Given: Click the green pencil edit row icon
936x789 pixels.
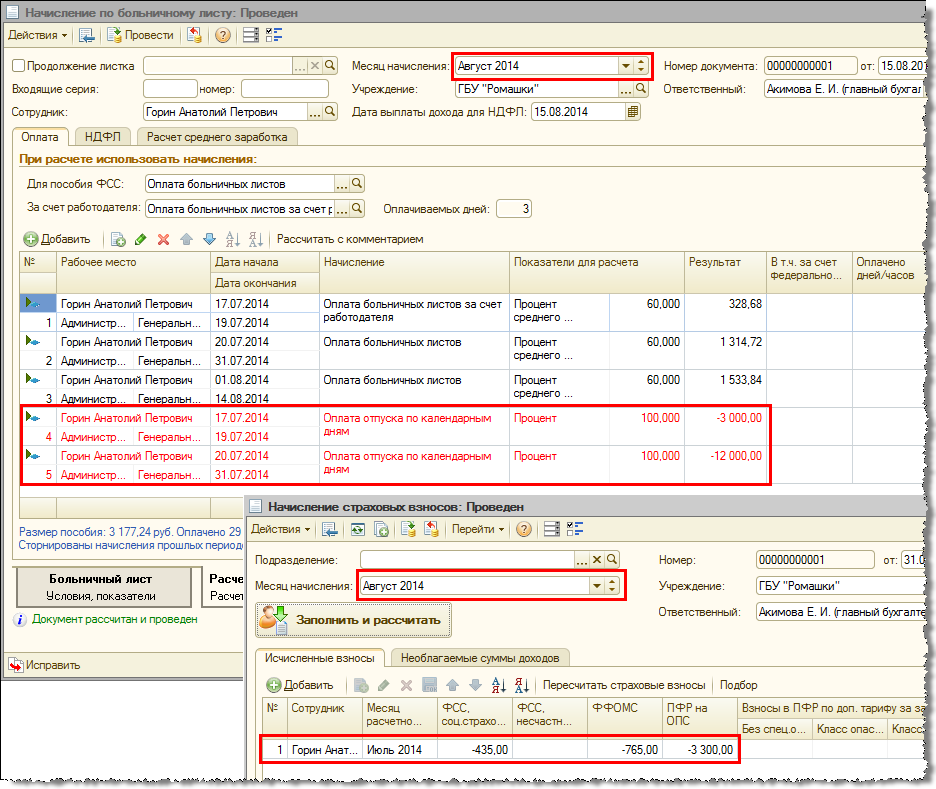Looking at the screenshot, I should point(140,239).
